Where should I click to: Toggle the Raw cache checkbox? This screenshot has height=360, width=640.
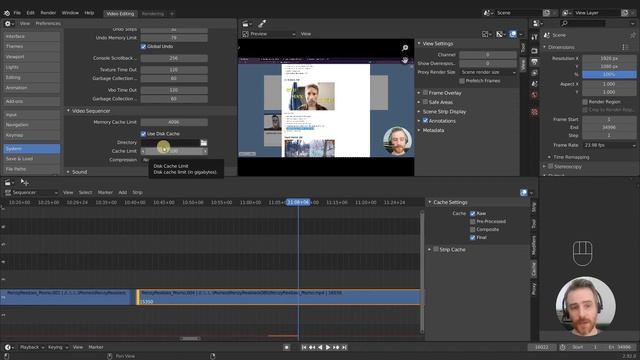click(473, 213)
